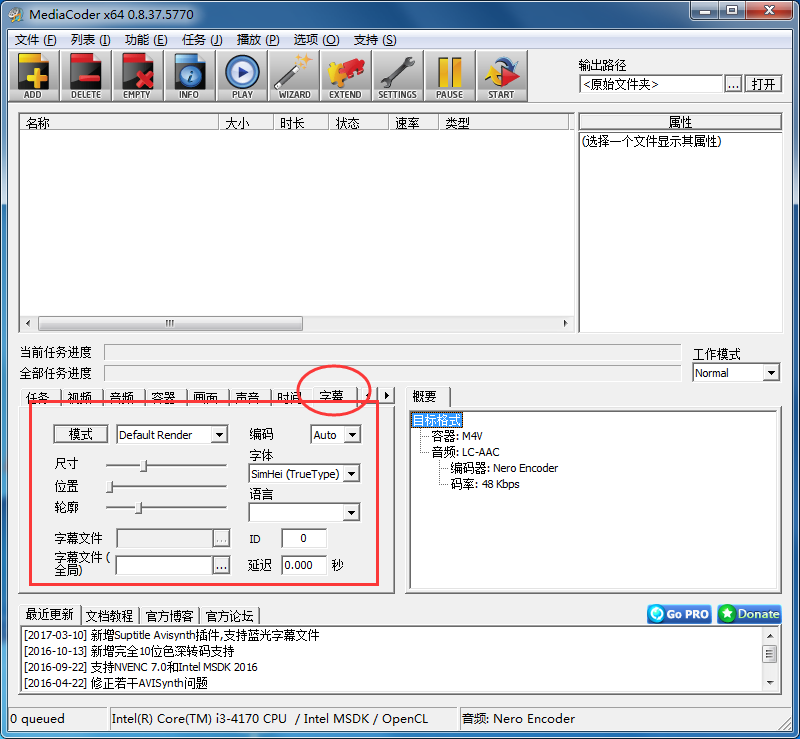
Task: Click the Go PRO button
Action: tap(678, 614)
